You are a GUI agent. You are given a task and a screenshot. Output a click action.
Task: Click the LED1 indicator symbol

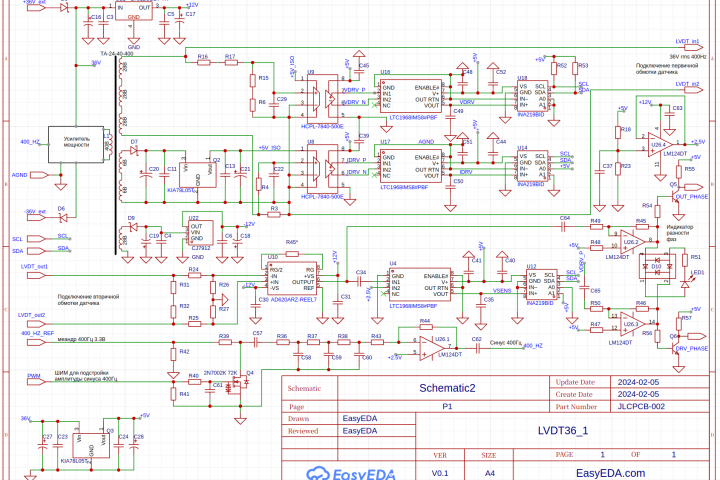point(685,282)
